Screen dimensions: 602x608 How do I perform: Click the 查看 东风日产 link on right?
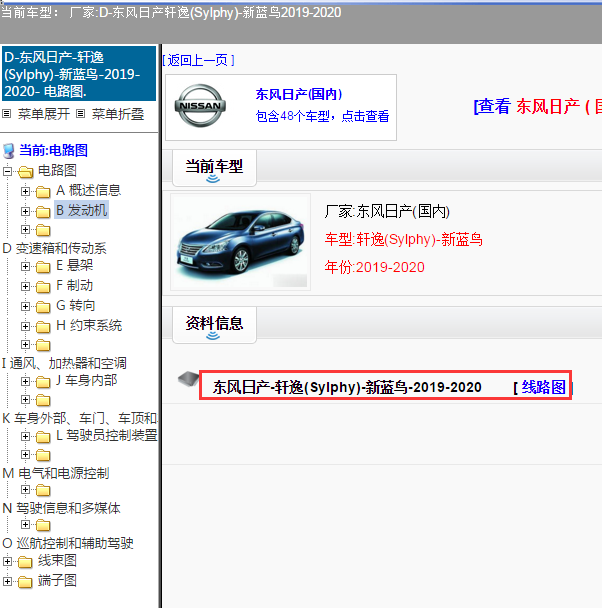click(537, 106)
